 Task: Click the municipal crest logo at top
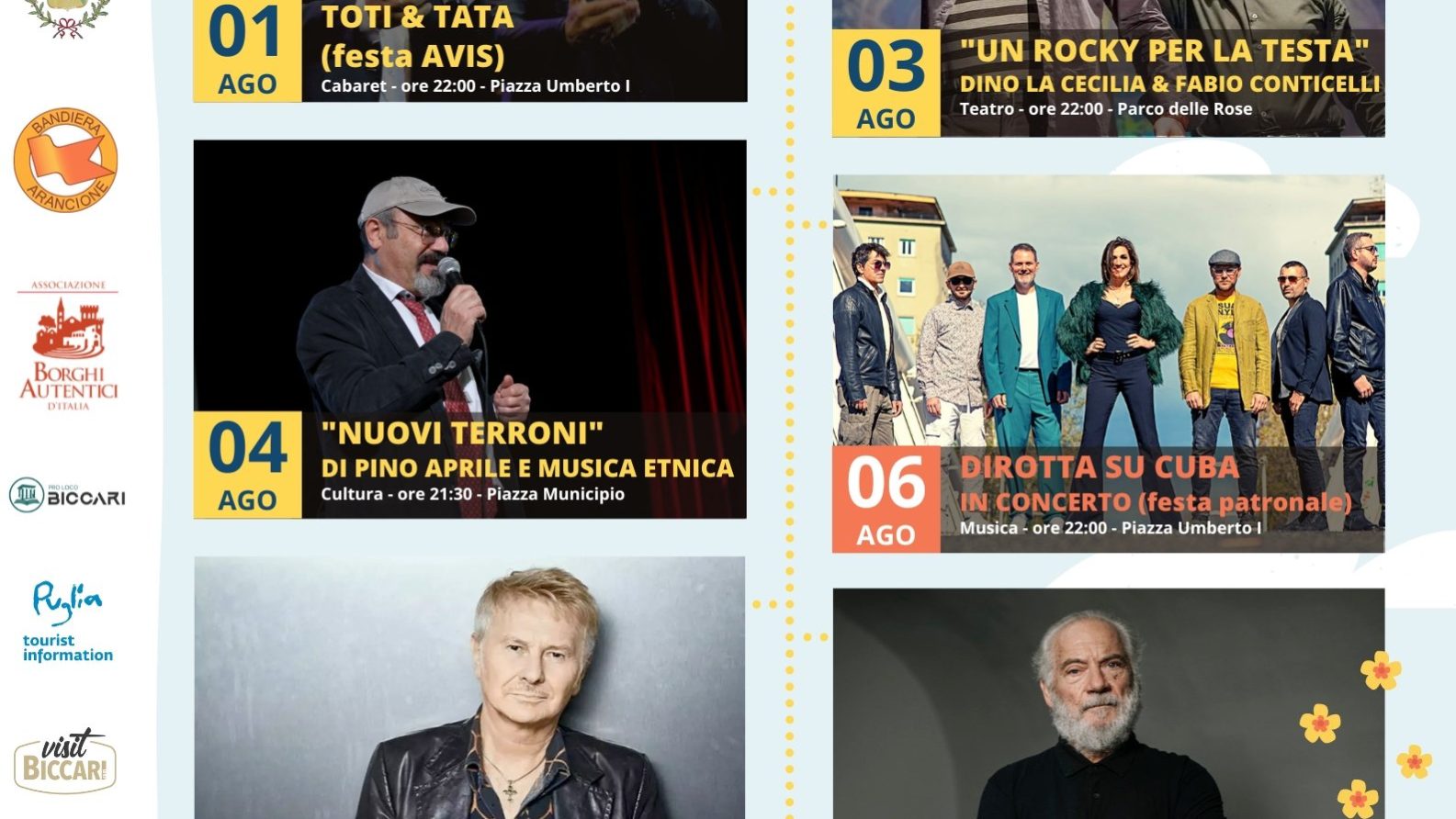tap(68, 17)
